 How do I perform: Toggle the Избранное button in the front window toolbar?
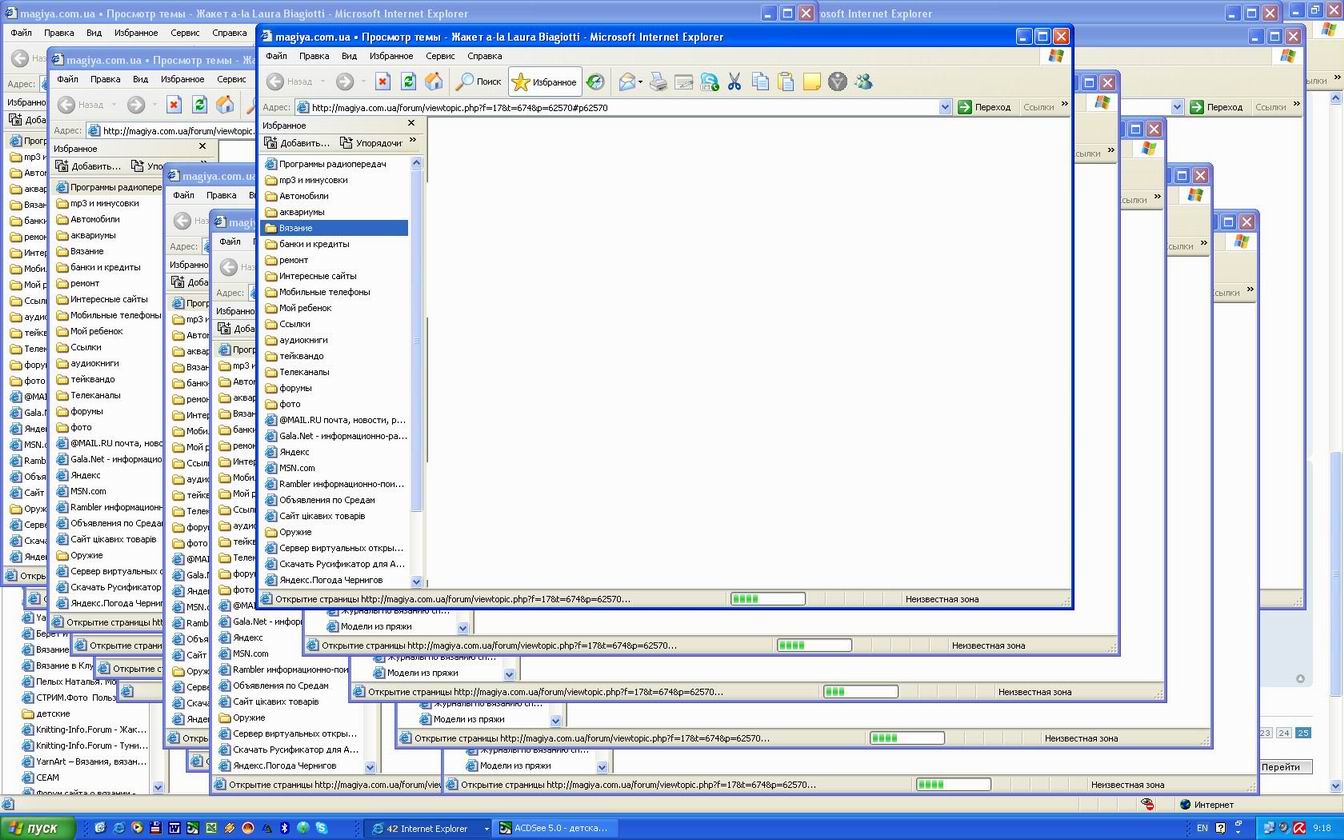(544, 82)
